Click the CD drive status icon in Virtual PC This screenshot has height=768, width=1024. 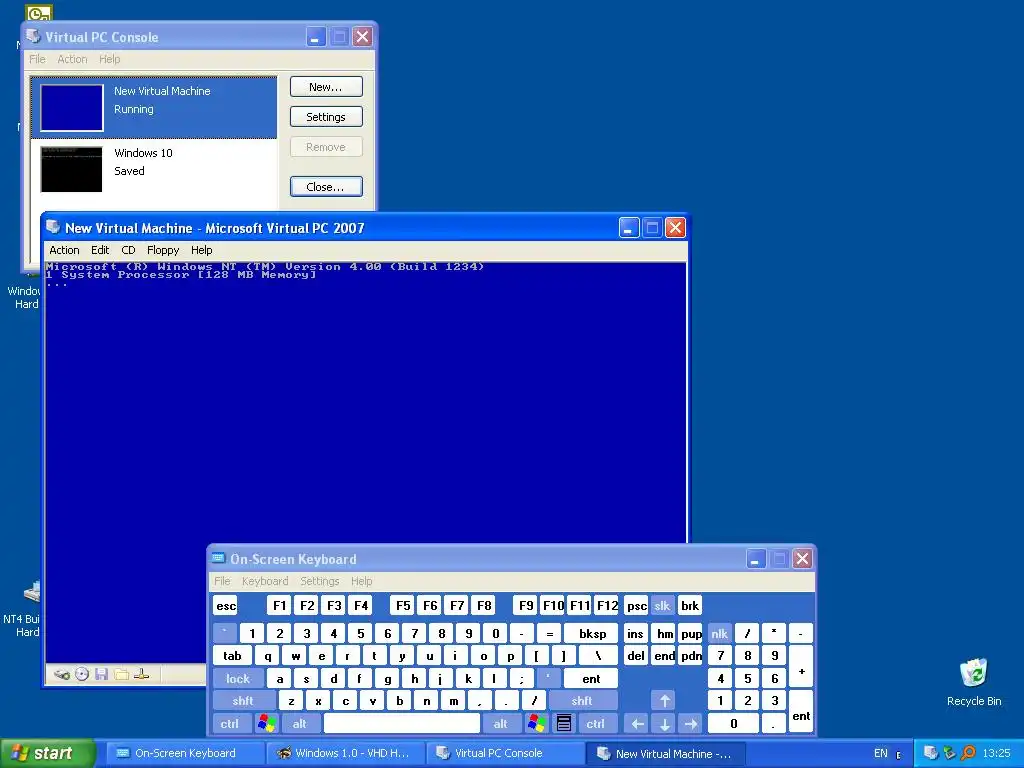tap(82, 675)
